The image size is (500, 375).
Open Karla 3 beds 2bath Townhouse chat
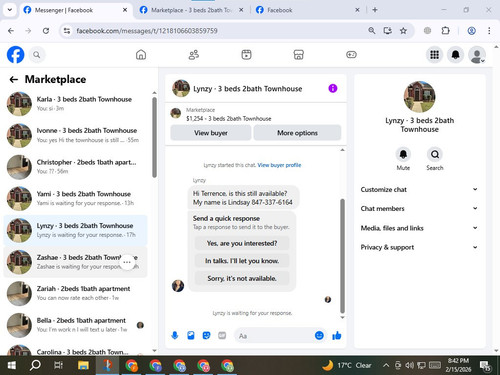click(x=75, y=104)
